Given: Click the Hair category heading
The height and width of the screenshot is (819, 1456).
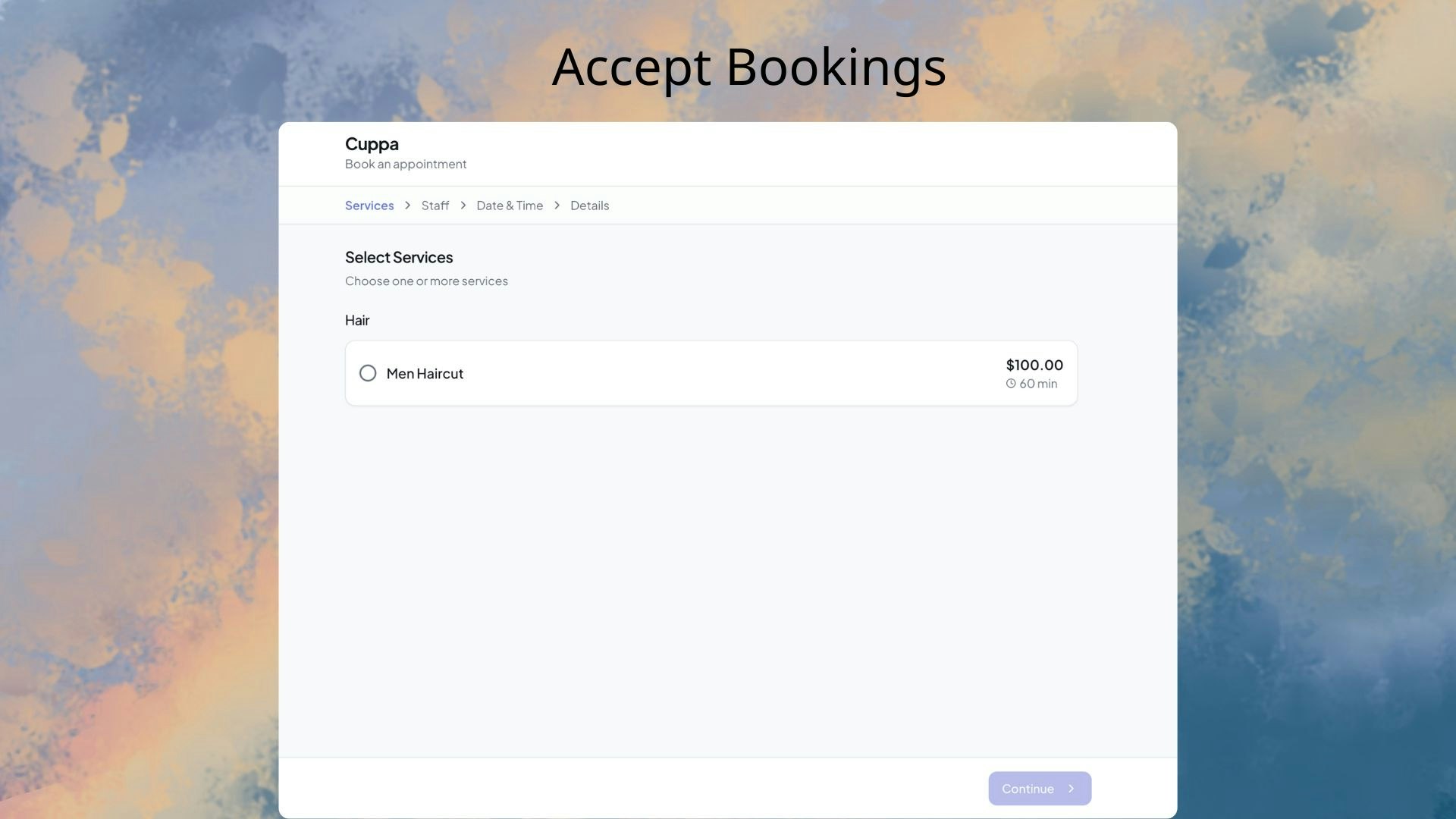Looking at the screenshot, I should pos(357,320).
